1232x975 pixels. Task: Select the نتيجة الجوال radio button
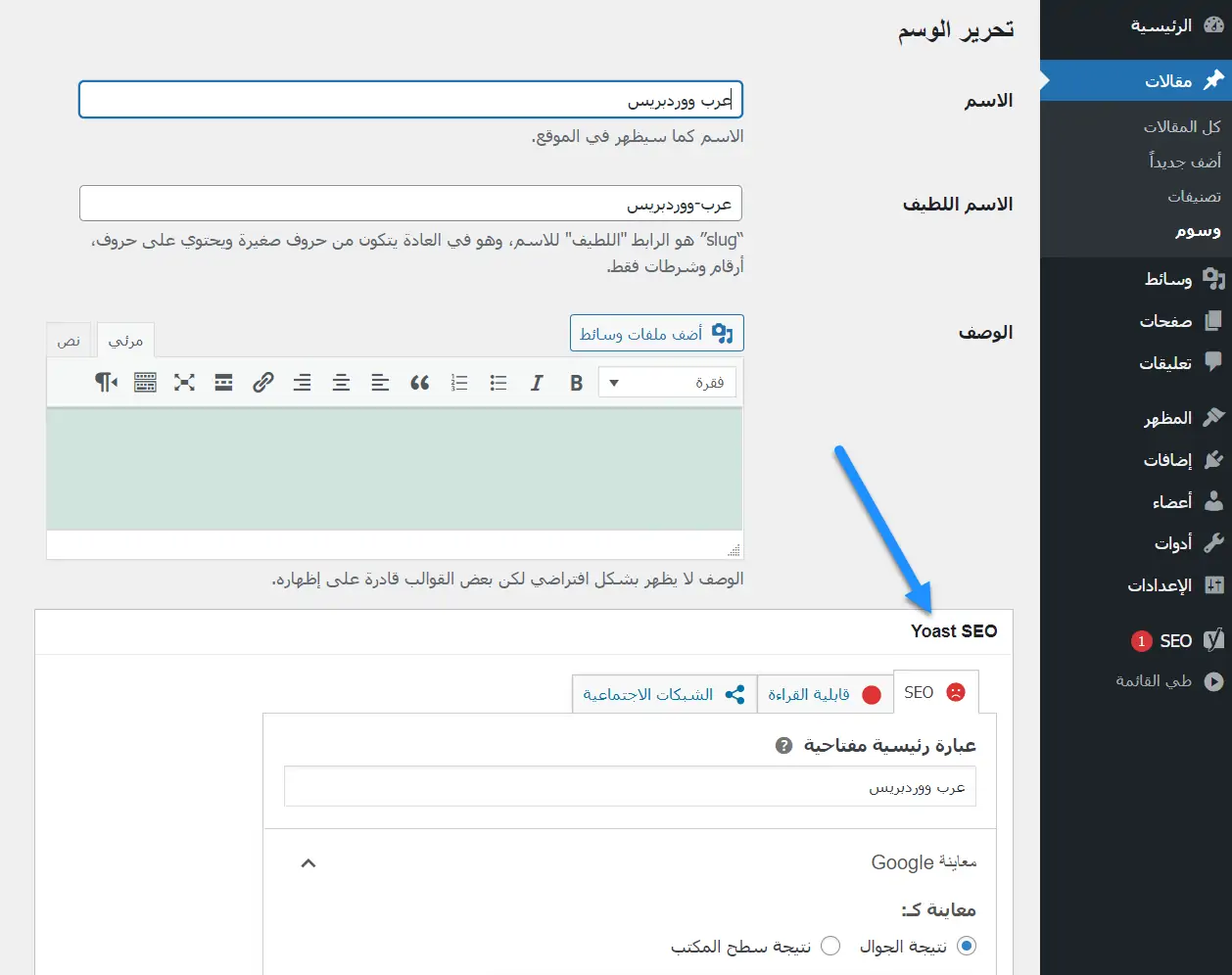pyautogui.click(x=967, y=946)
